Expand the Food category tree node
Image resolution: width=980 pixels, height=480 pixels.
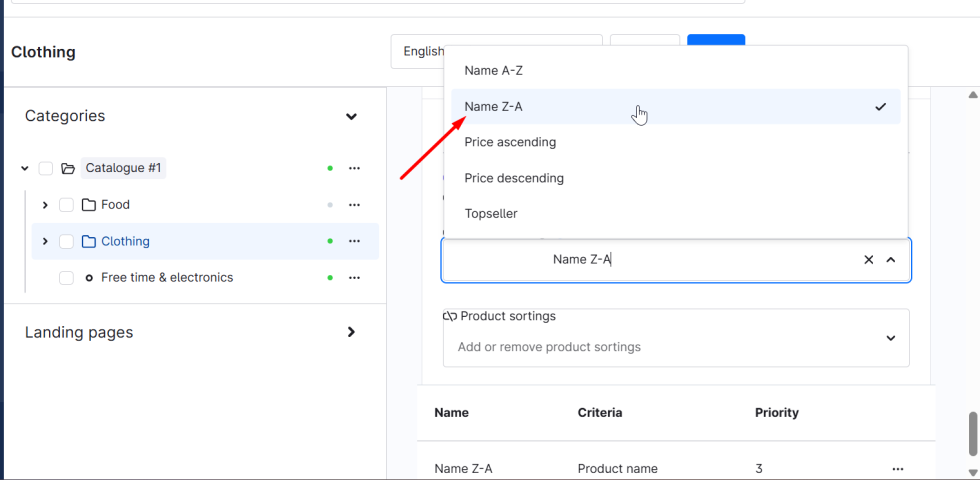click(x=45, y=205)
